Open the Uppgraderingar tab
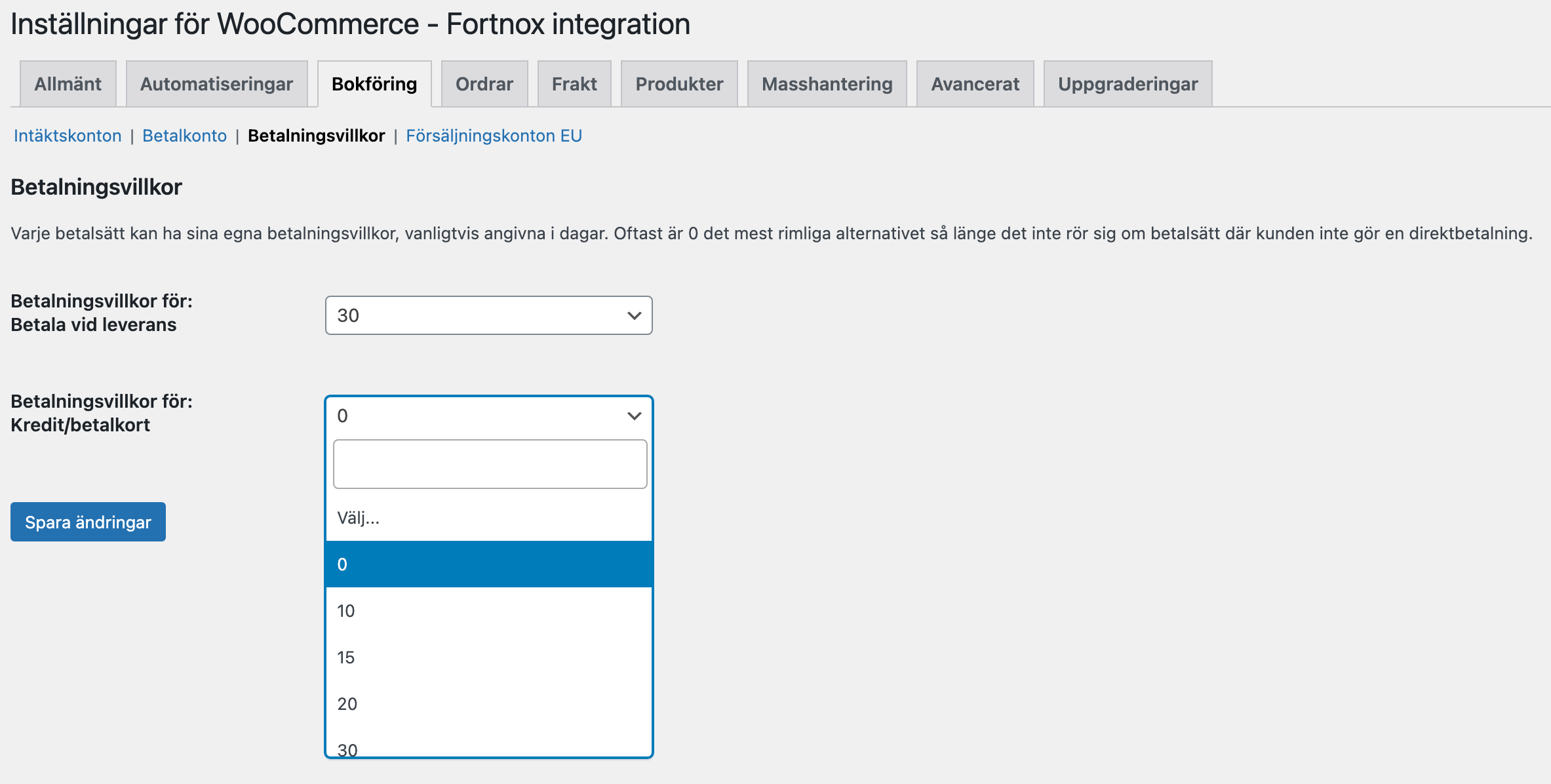The height and width of the screenshot is (784, 1551). pyautogui.click(x=1128, y=84)
